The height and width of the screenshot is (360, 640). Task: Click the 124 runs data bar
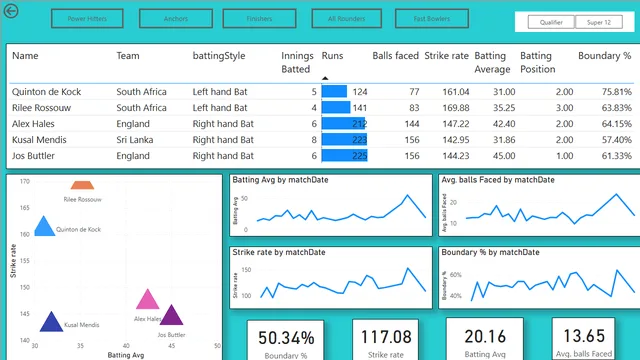[334, 91]
